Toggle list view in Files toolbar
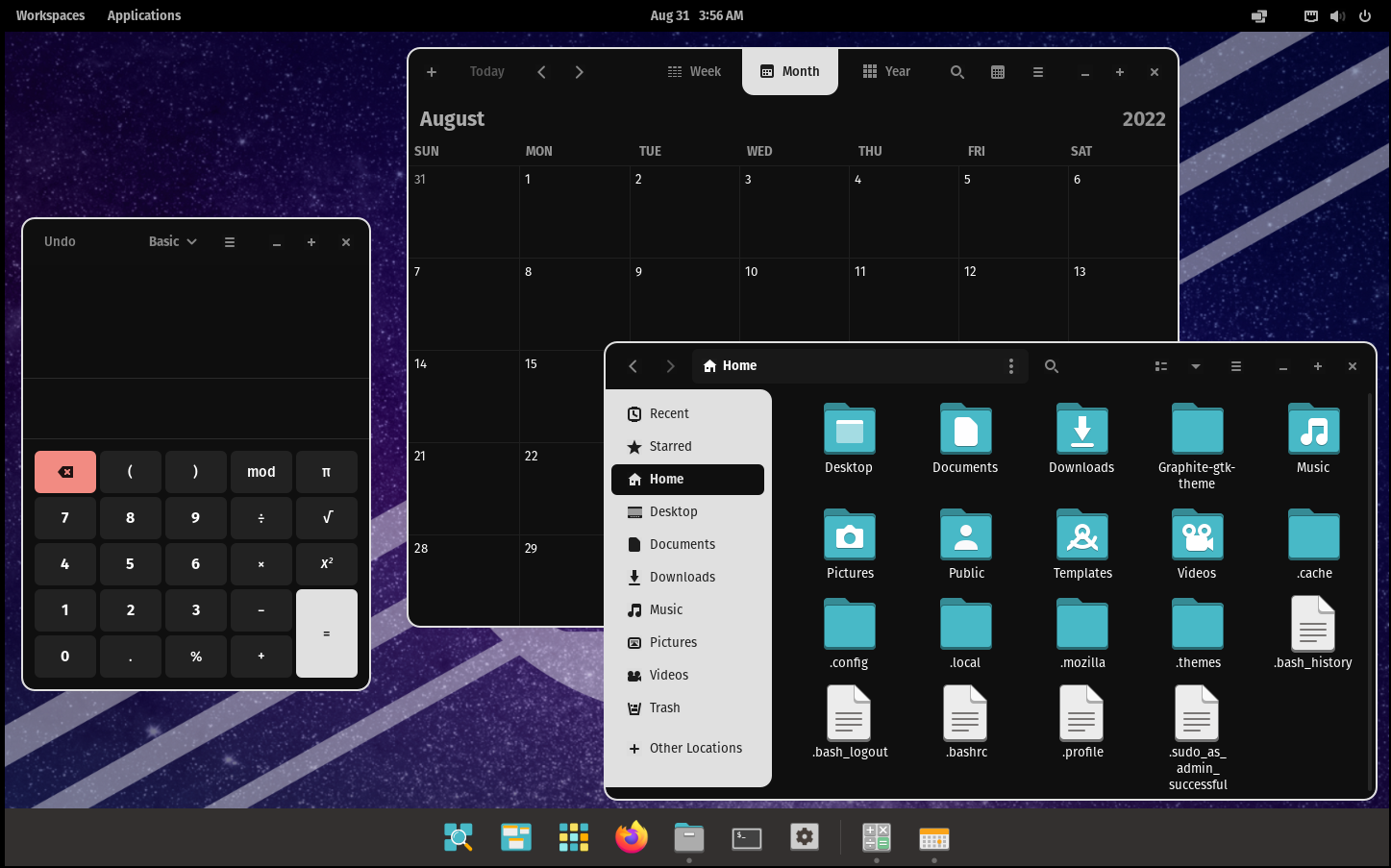This screenshot has width=1391, height=868. click(x=1160, y=366)
